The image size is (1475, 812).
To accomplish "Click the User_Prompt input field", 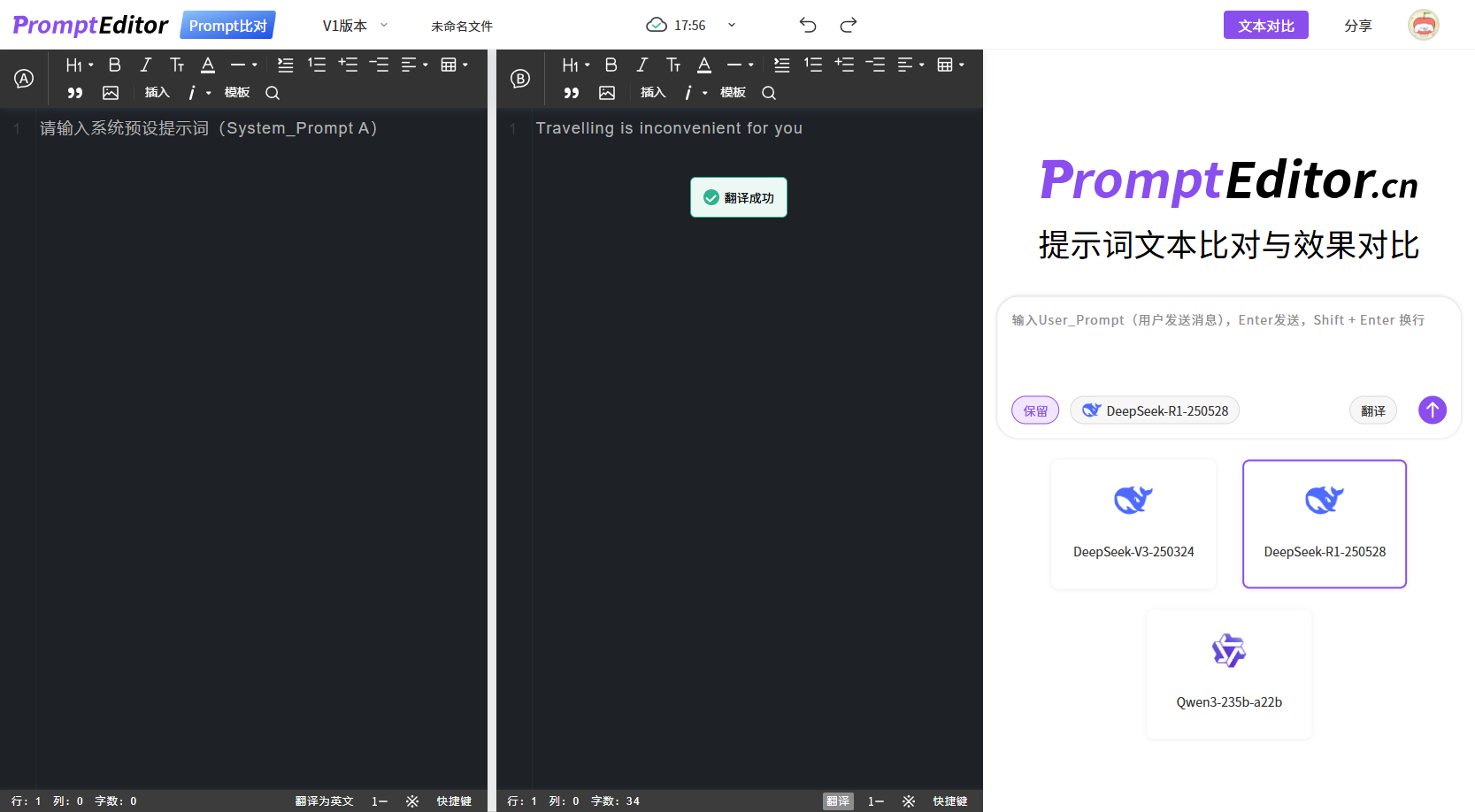I will (1227, 345).
